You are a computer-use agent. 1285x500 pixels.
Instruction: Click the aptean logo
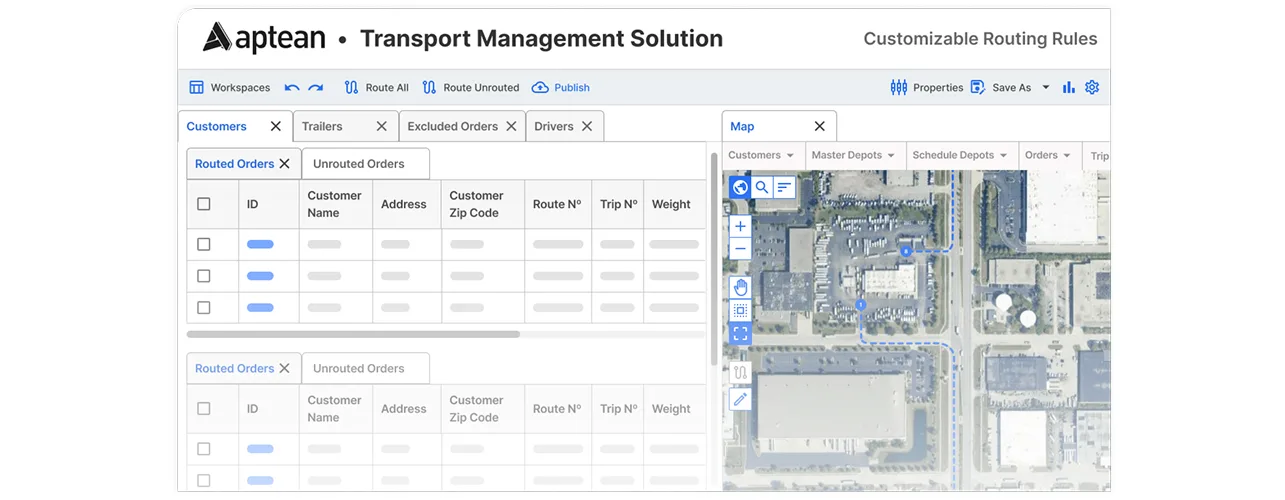coord(264,38)
